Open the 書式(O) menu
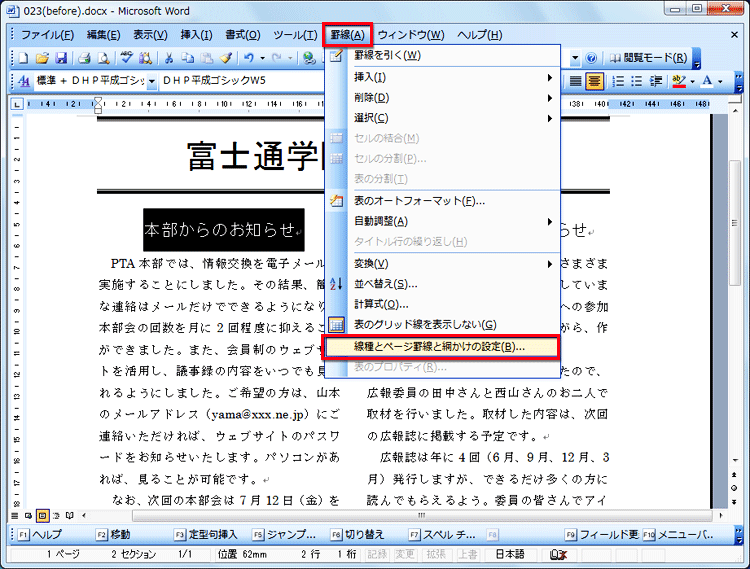Screen dimensions: 750x569 pos(243,35)
